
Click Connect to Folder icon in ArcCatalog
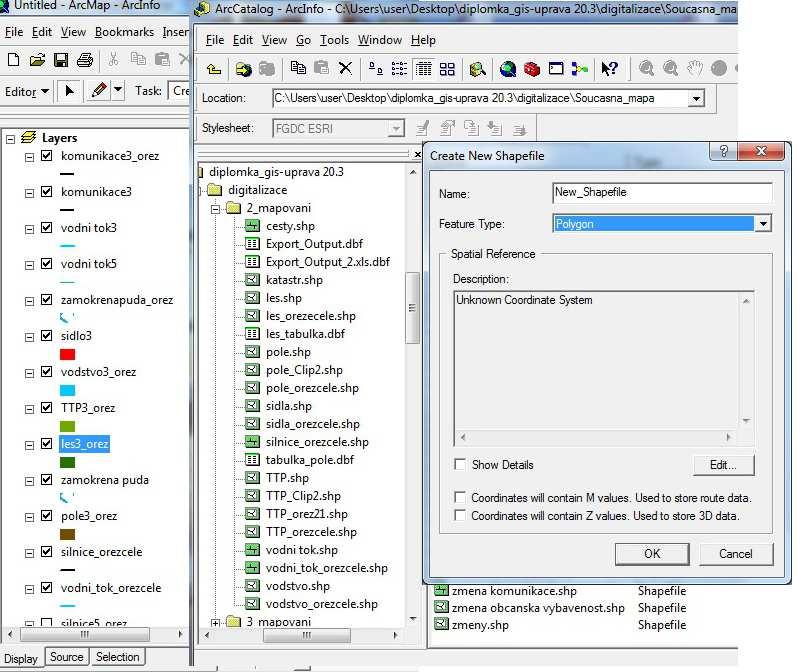click(243, 69)
